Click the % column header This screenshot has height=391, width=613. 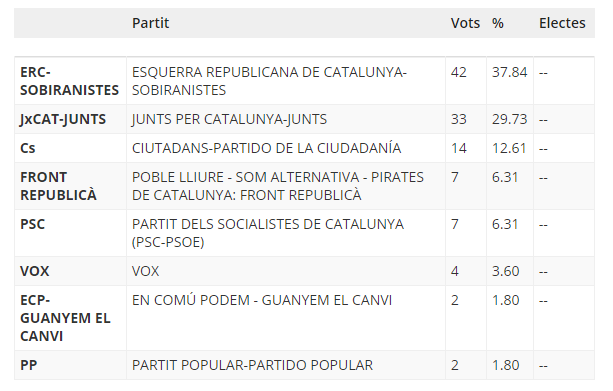498,23
